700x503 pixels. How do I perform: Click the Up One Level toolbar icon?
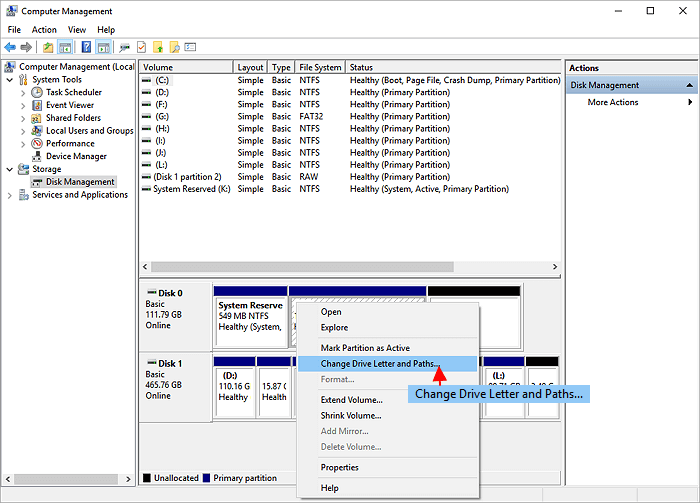[x=47, y=47]
